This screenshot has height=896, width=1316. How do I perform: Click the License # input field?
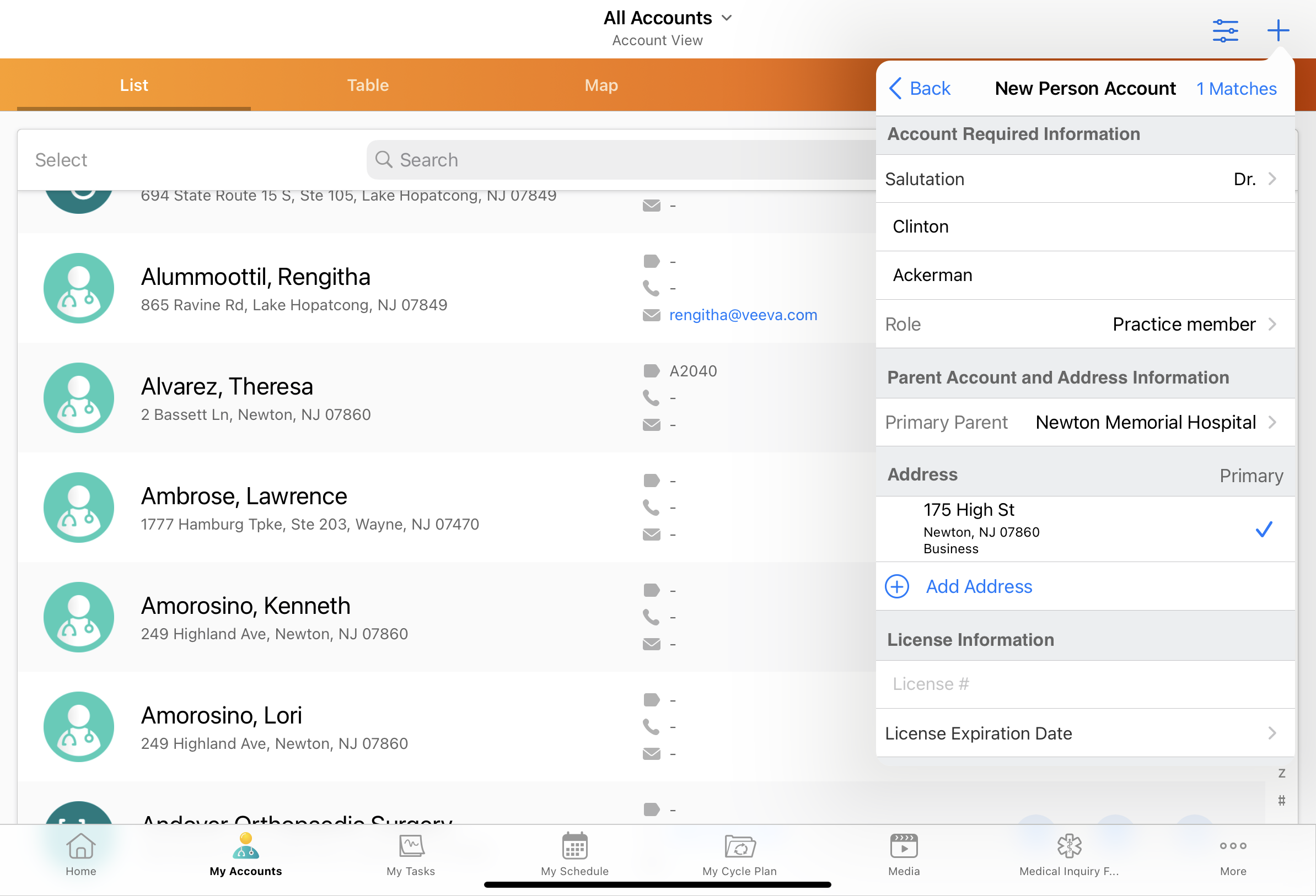(1085, 684)
